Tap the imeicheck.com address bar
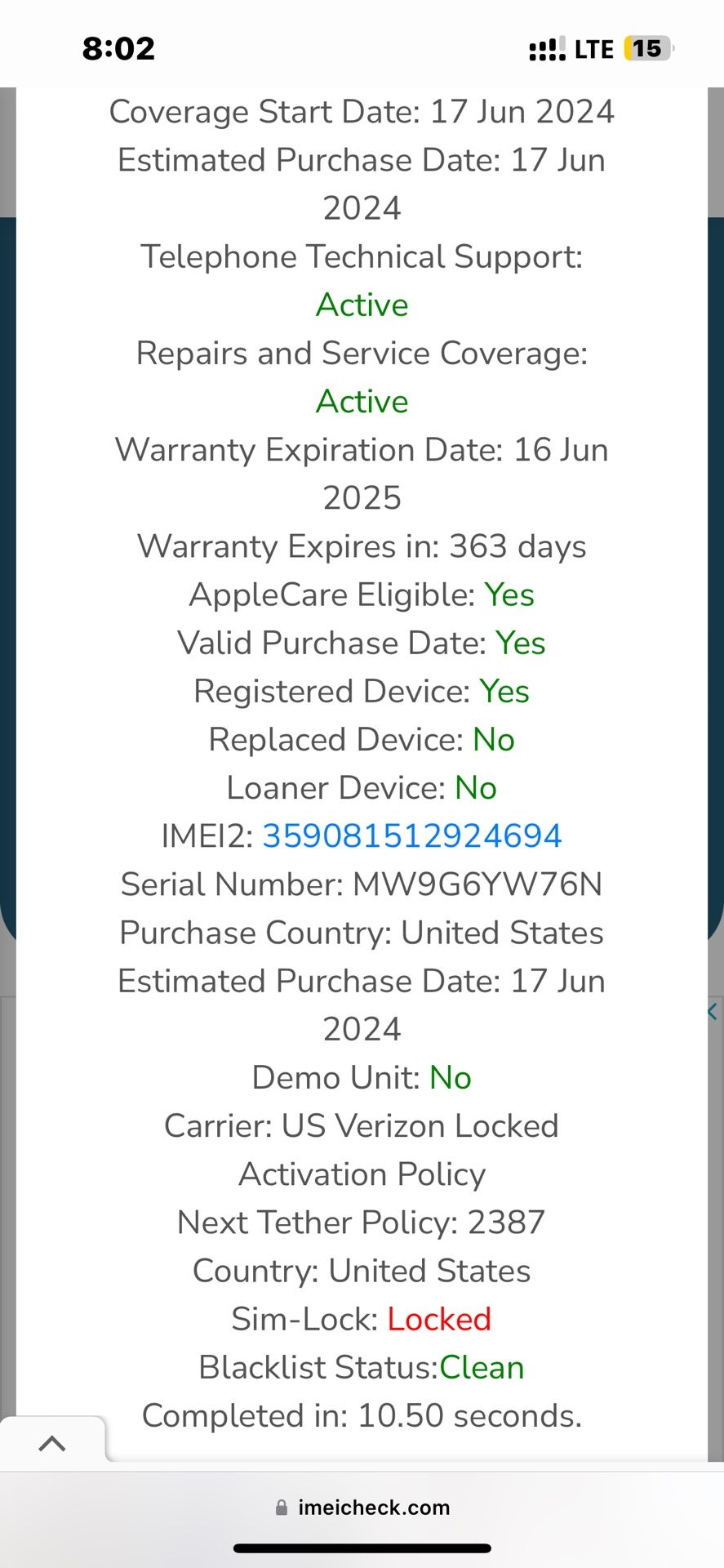The height and width of the screenshot is (1568, 724). click(374, 1508)
